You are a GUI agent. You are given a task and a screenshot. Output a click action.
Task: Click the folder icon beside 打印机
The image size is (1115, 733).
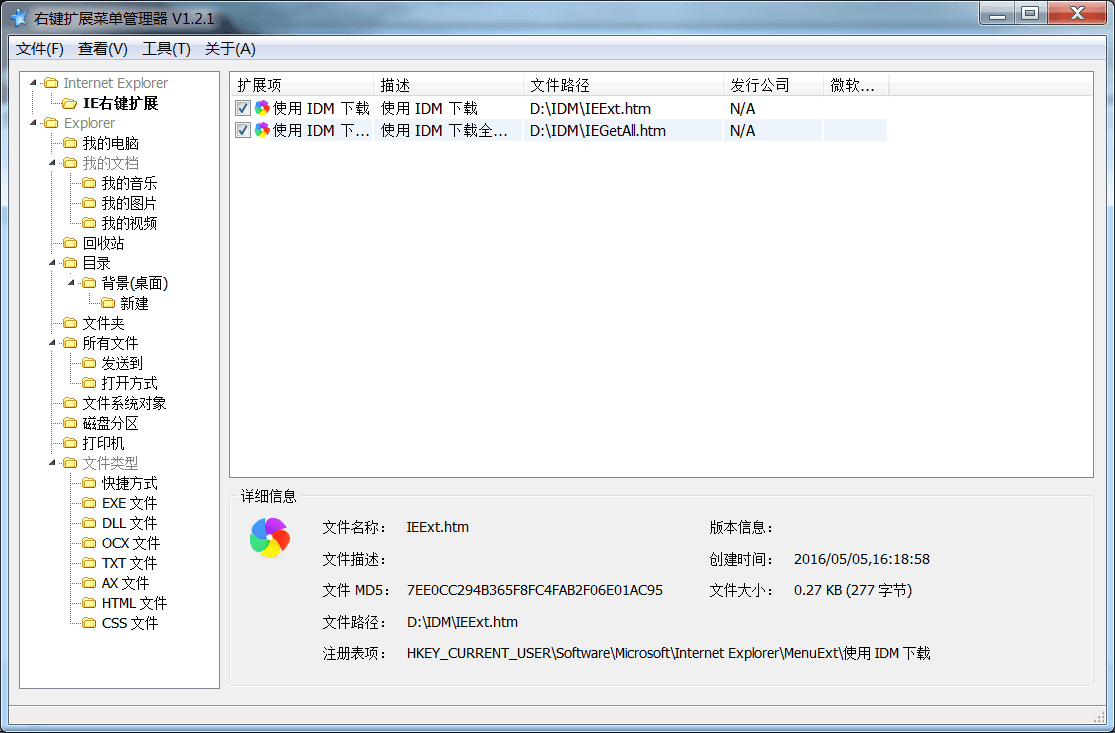[x=70, y=443]
